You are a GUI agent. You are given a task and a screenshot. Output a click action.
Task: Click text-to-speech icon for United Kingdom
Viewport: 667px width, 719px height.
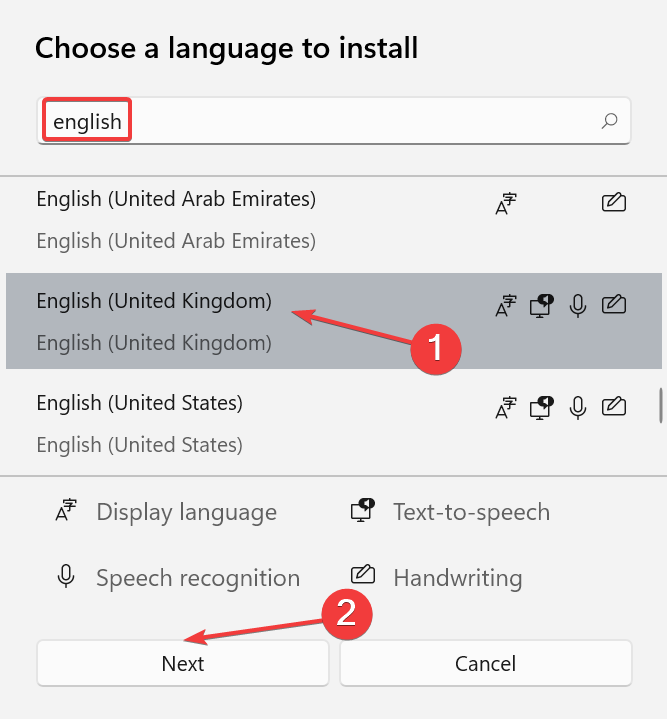(x=542, y=305)
